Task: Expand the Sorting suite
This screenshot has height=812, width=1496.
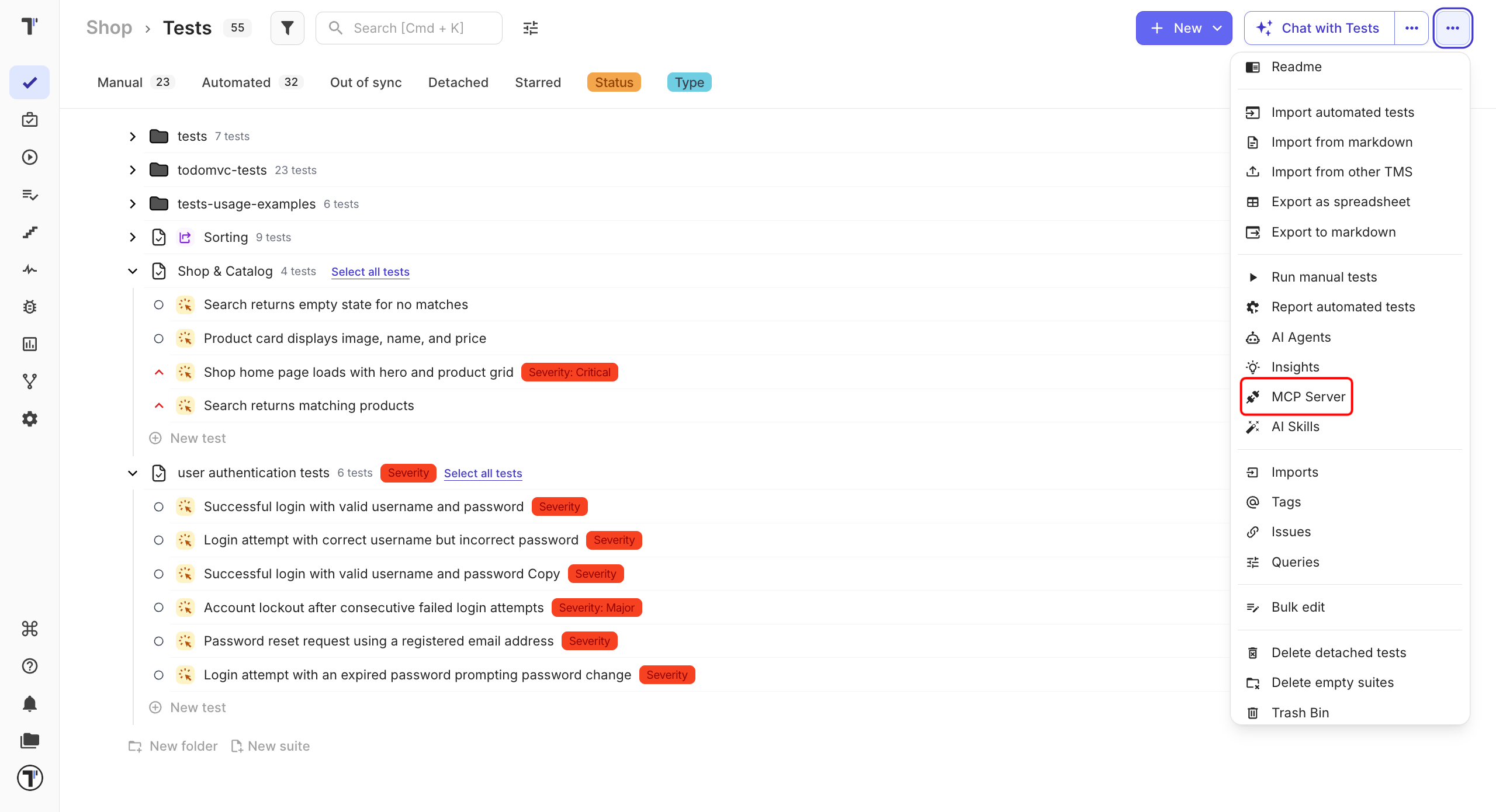Action: [x=133, y=237]
